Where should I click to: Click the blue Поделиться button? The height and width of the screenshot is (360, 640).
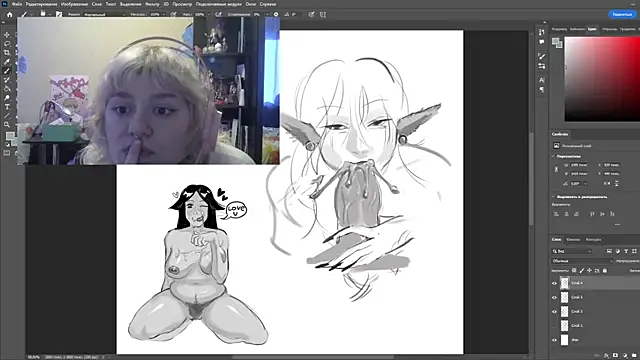pos(622,14)
